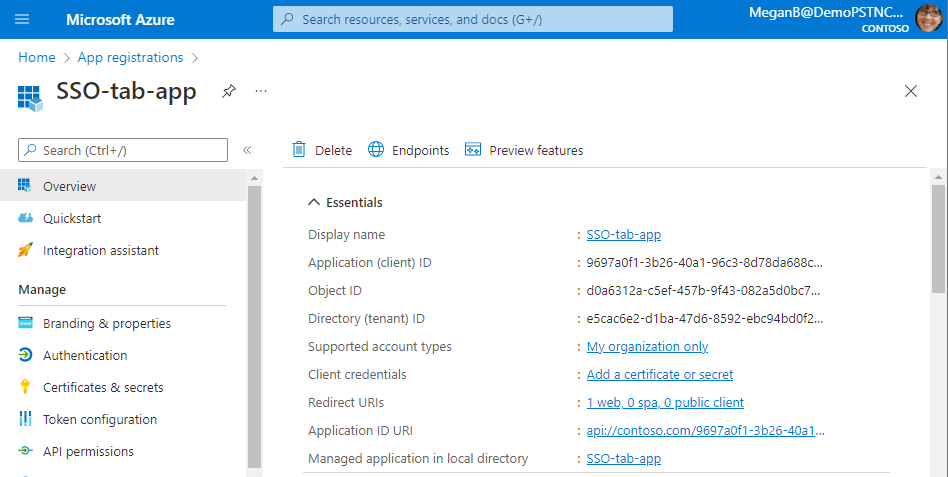Click the Application (client) ID label

click(x=369, y=263)
